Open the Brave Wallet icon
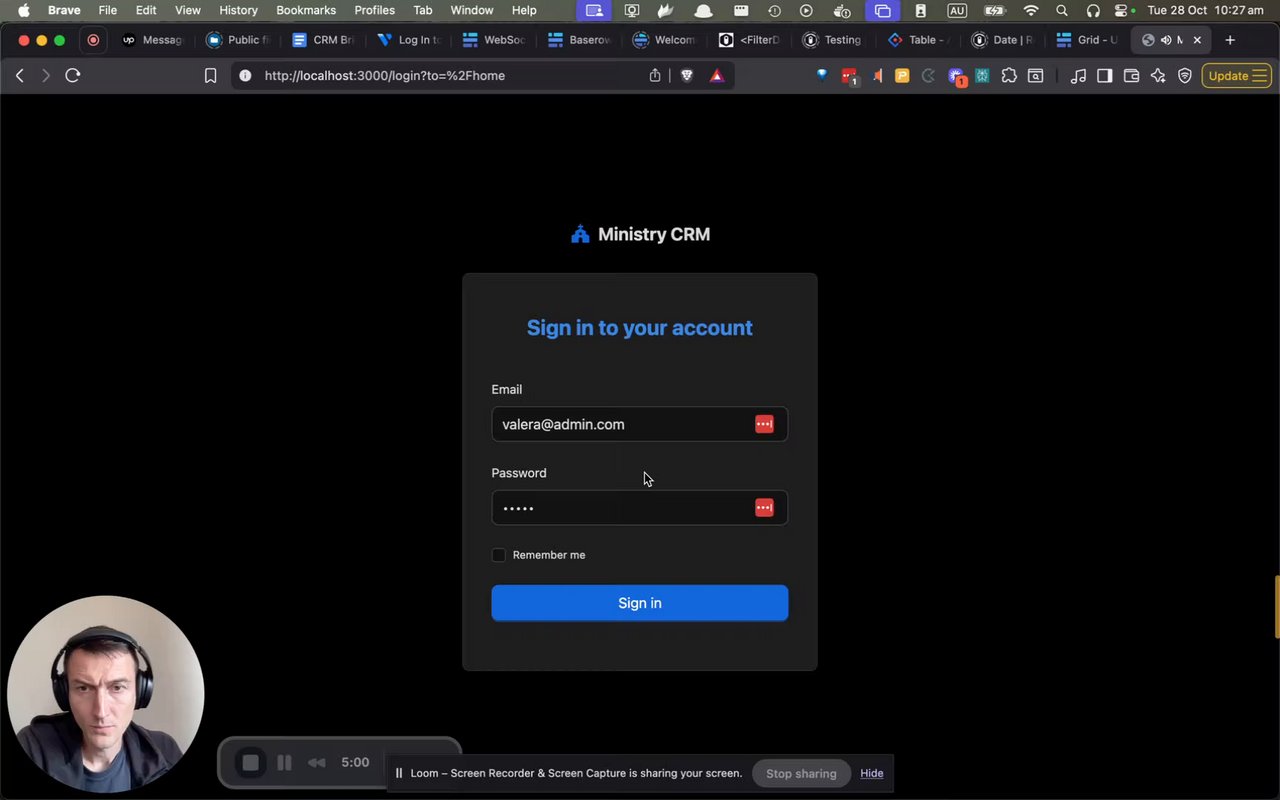Screen dimensions: 1280x800 [1132, 75]
